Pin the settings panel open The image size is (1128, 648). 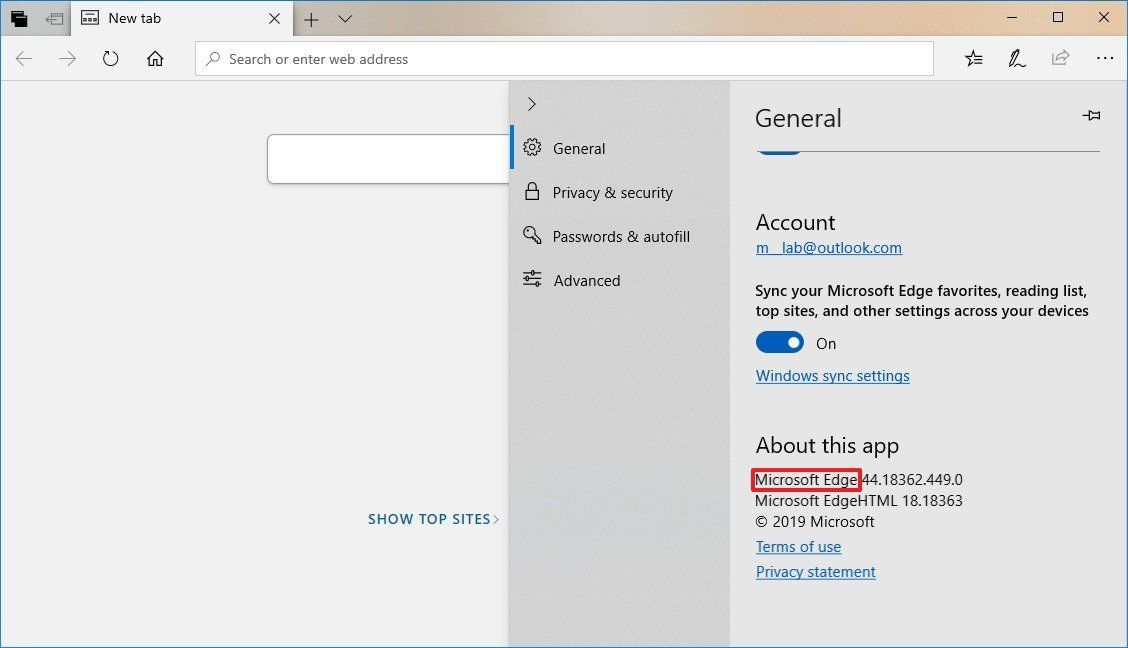(1092, 115)
